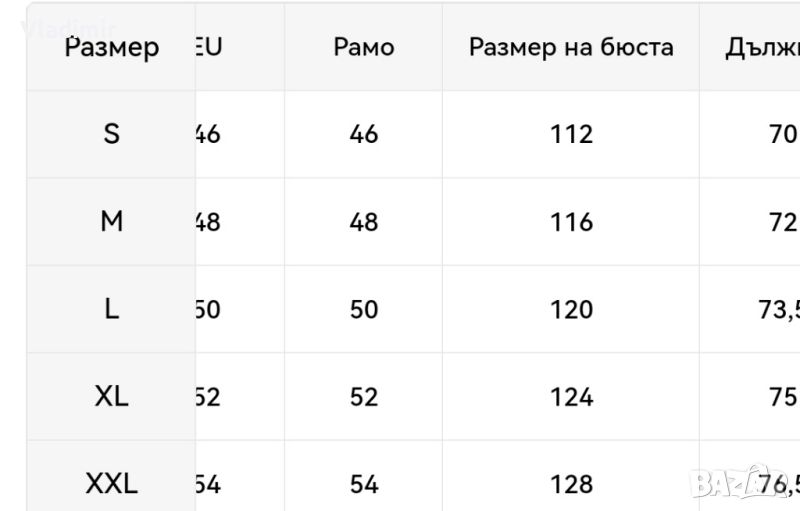Viewport: 800px width, 511px height.
Task: Select the S size row label
Action: tap(111, 134)
